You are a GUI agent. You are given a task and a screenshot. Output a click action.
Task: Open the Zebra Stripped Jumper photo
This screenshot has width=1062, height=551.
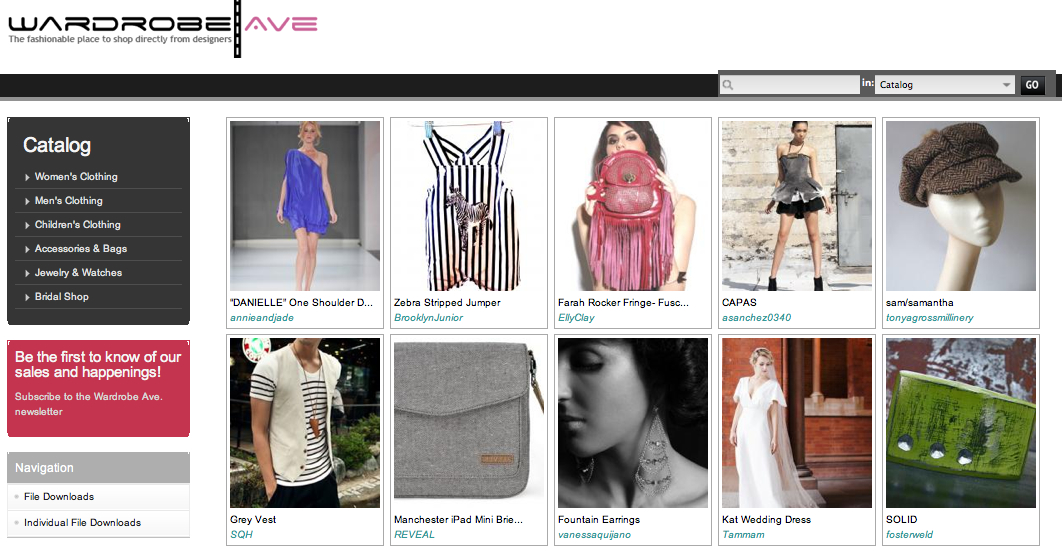(x=469, y=206)
